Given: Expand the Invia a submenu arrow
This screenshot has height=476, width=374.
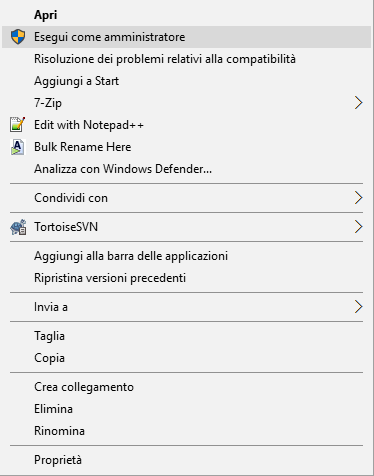Looking at the screenshot, I should 358,307.
